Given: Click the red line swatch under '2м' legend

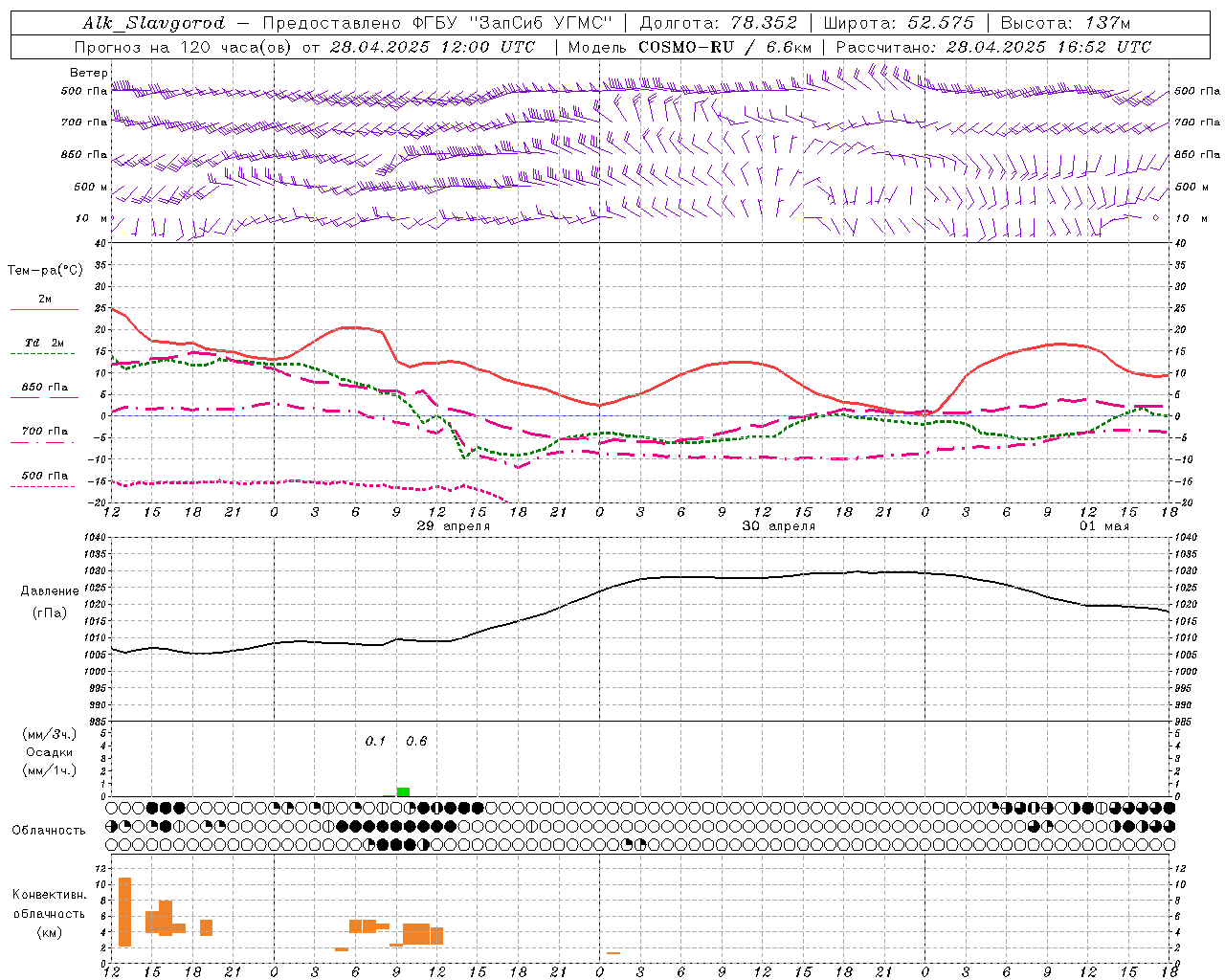Looking at the screenshot, I should coord(44,310).
